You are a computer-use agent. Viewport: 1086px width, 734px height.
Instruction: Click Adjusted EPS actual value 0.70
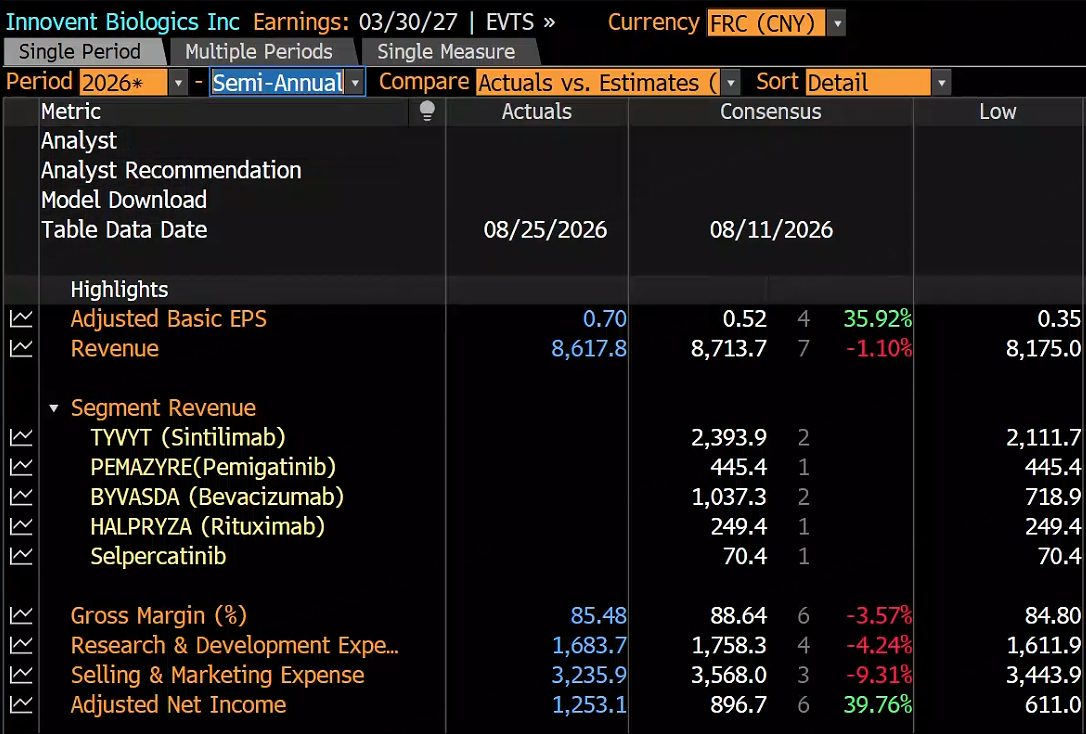[605, 319]
